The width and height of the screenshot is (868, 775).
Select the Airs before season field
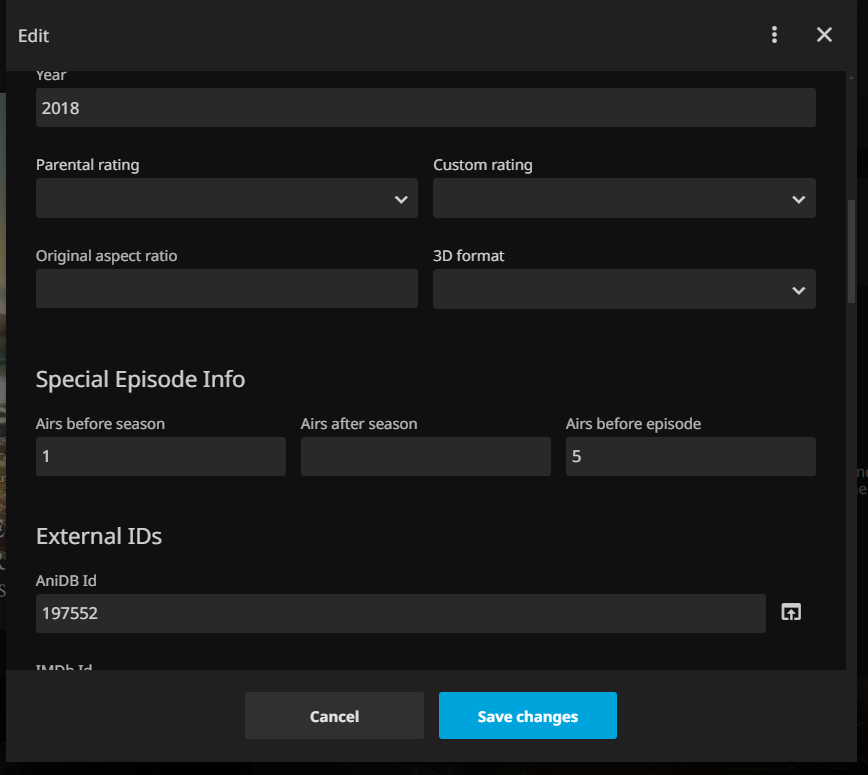click(160, 457)
